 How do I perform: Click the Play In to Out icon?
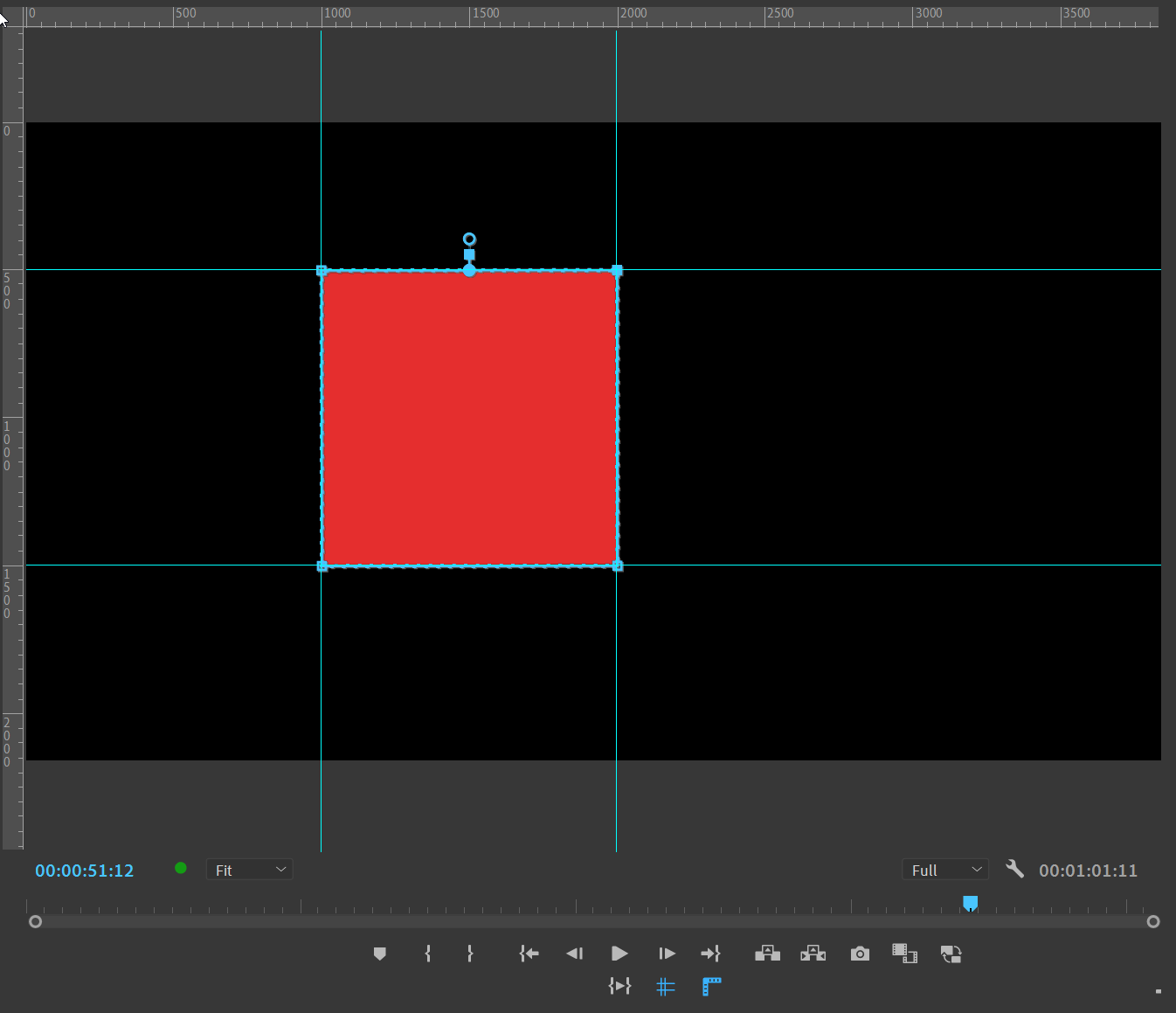click(620, 986)
